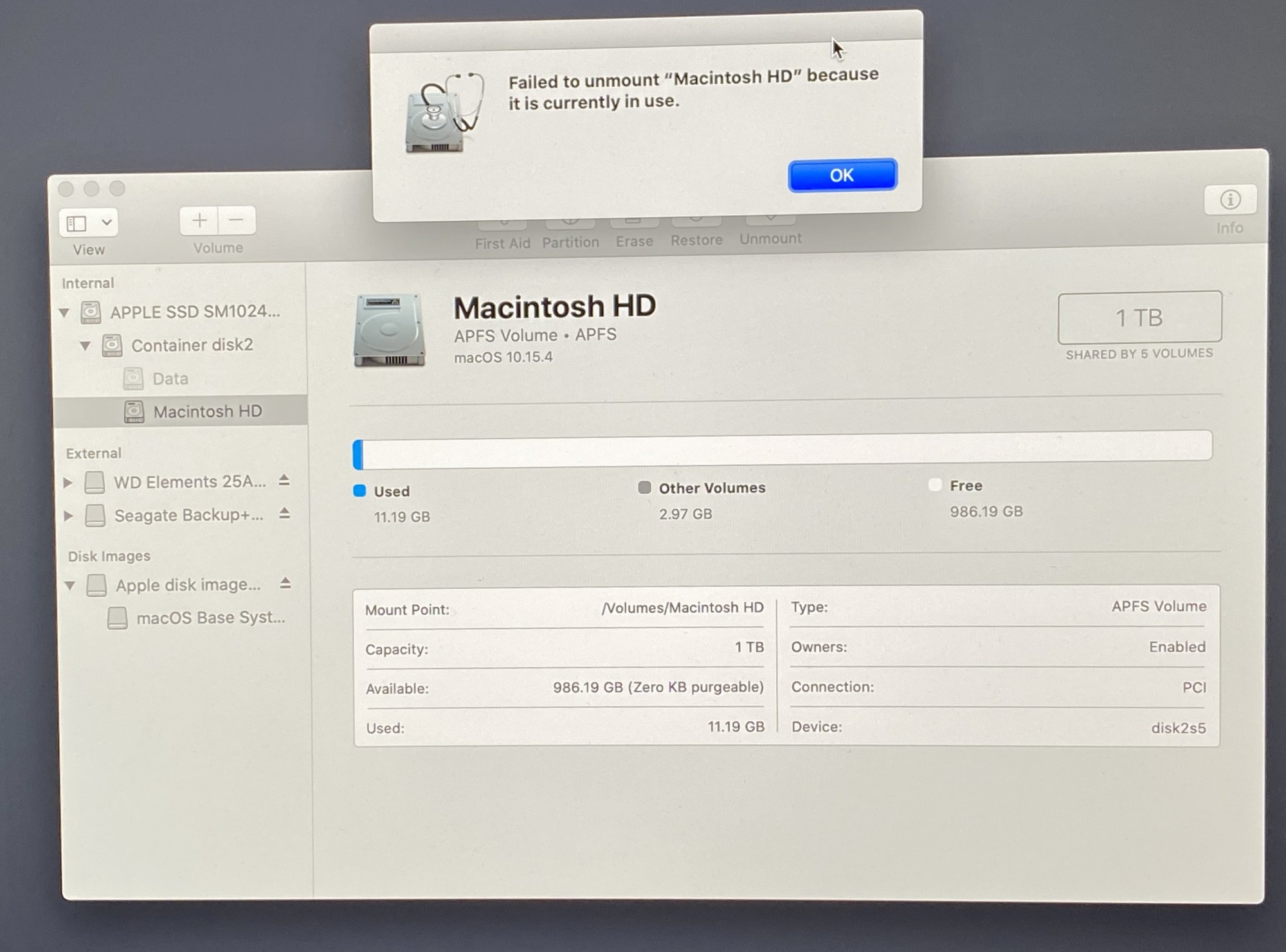The height and width of the screenshot is (952, 1286).
Task: Select WD Elements 25A drive row
Action: click(x=190, y=482)
